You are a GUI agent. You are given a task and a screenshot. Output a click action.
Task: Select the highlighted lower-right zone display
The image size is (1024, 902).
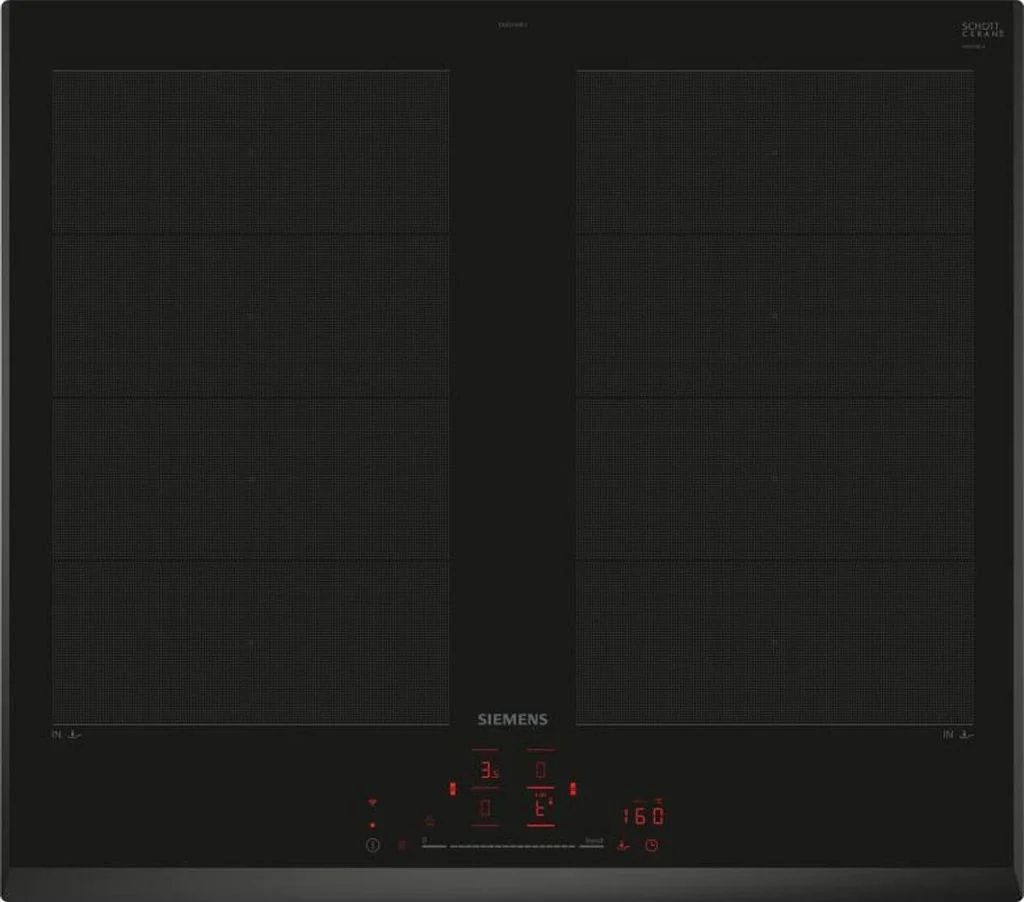click(x=541, y=808)
